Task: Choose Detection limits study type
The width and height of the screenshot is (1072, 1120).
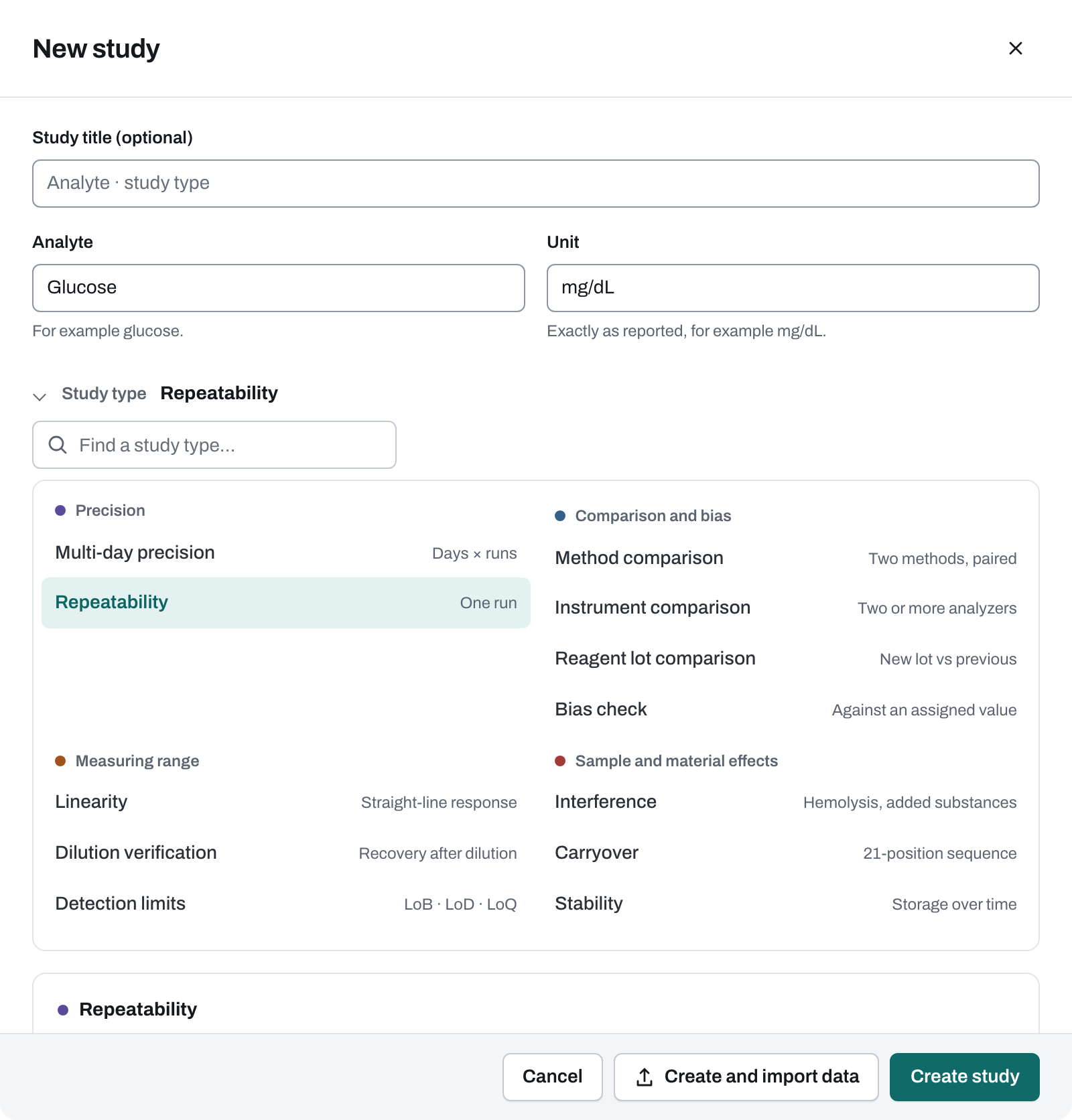Action: tap(286, 904)
